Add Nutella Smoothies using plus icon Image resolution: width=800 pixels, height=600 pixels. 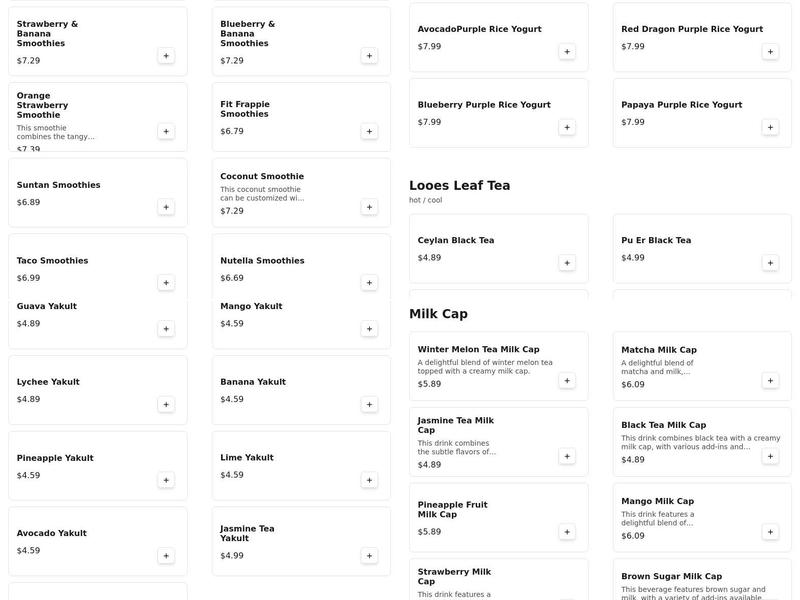click(369, 282)
